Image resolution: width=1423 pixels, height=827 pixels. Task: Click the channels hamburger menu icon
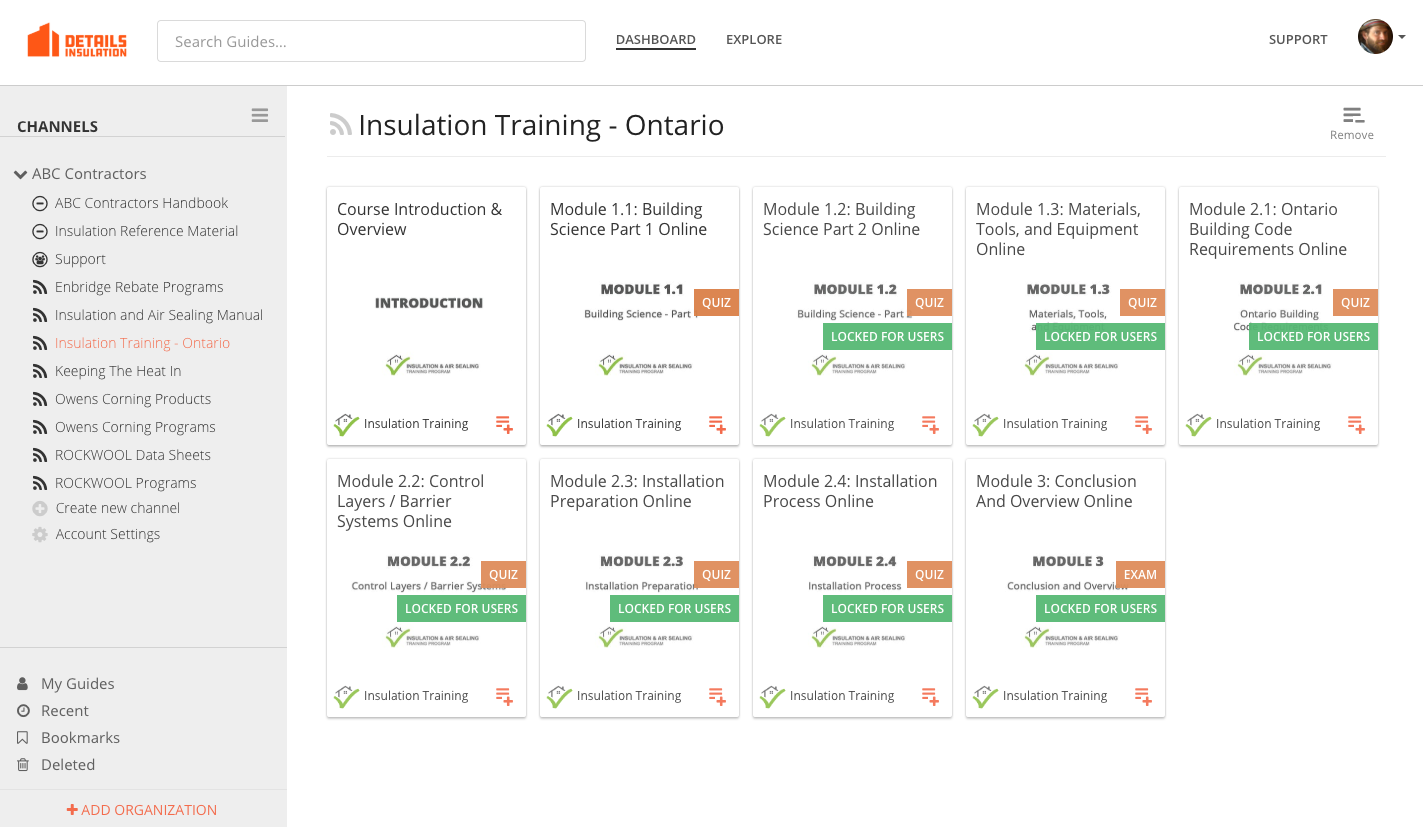point(260,116)
